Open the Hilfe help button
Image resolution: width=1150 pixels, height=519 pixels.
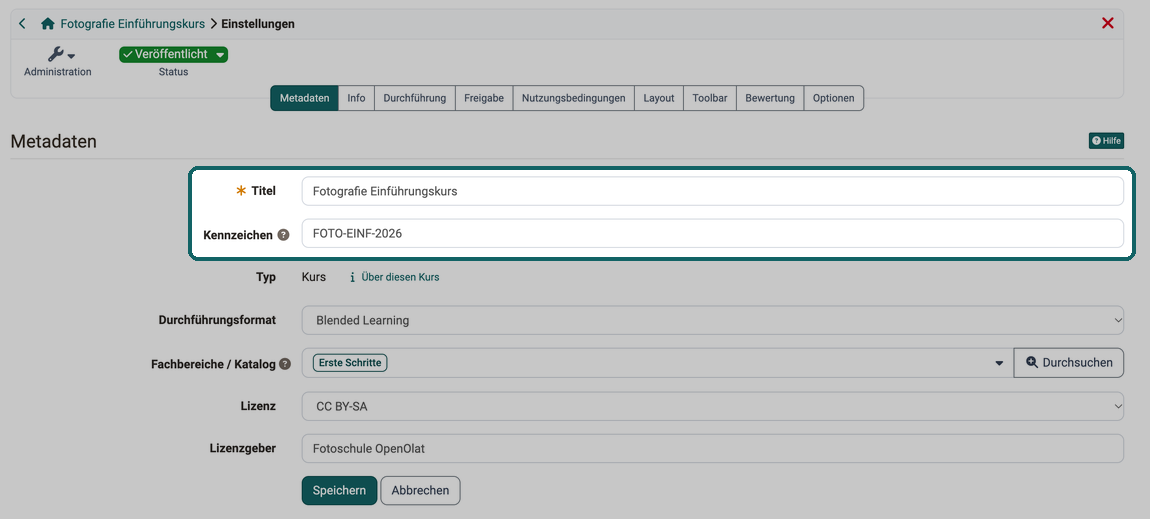click(1106, 141)
